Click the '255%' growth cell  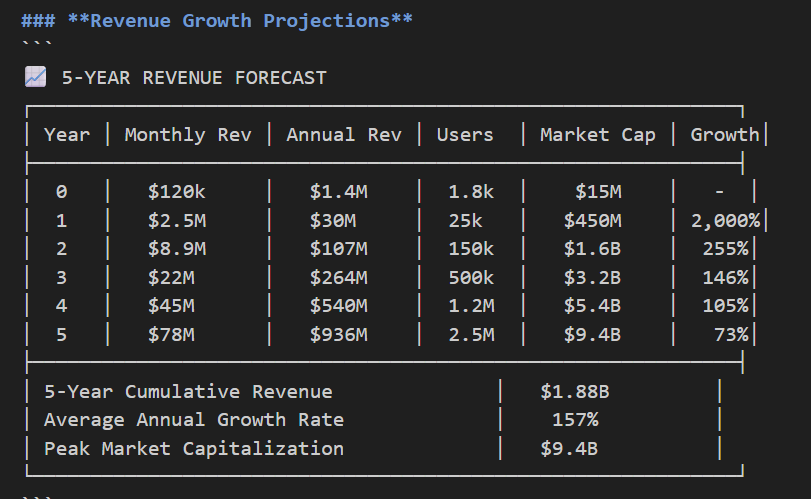point(725,249)
